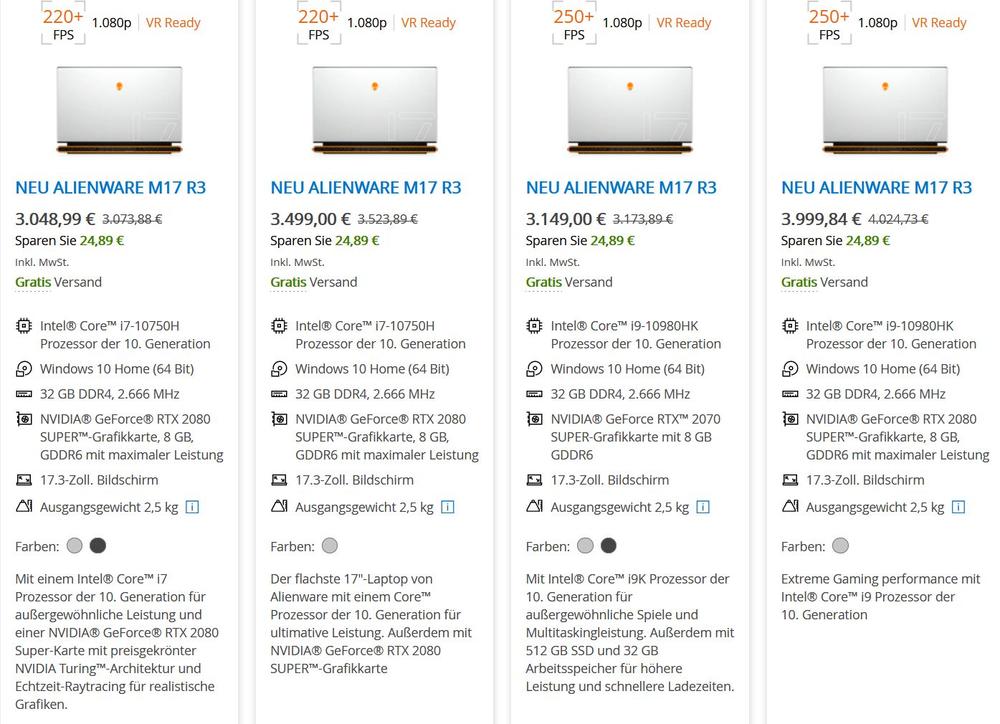Pick silver color swatch for 3.149,00 € laptop
This screenshot has height=724, width=1000.
[585, 546]
